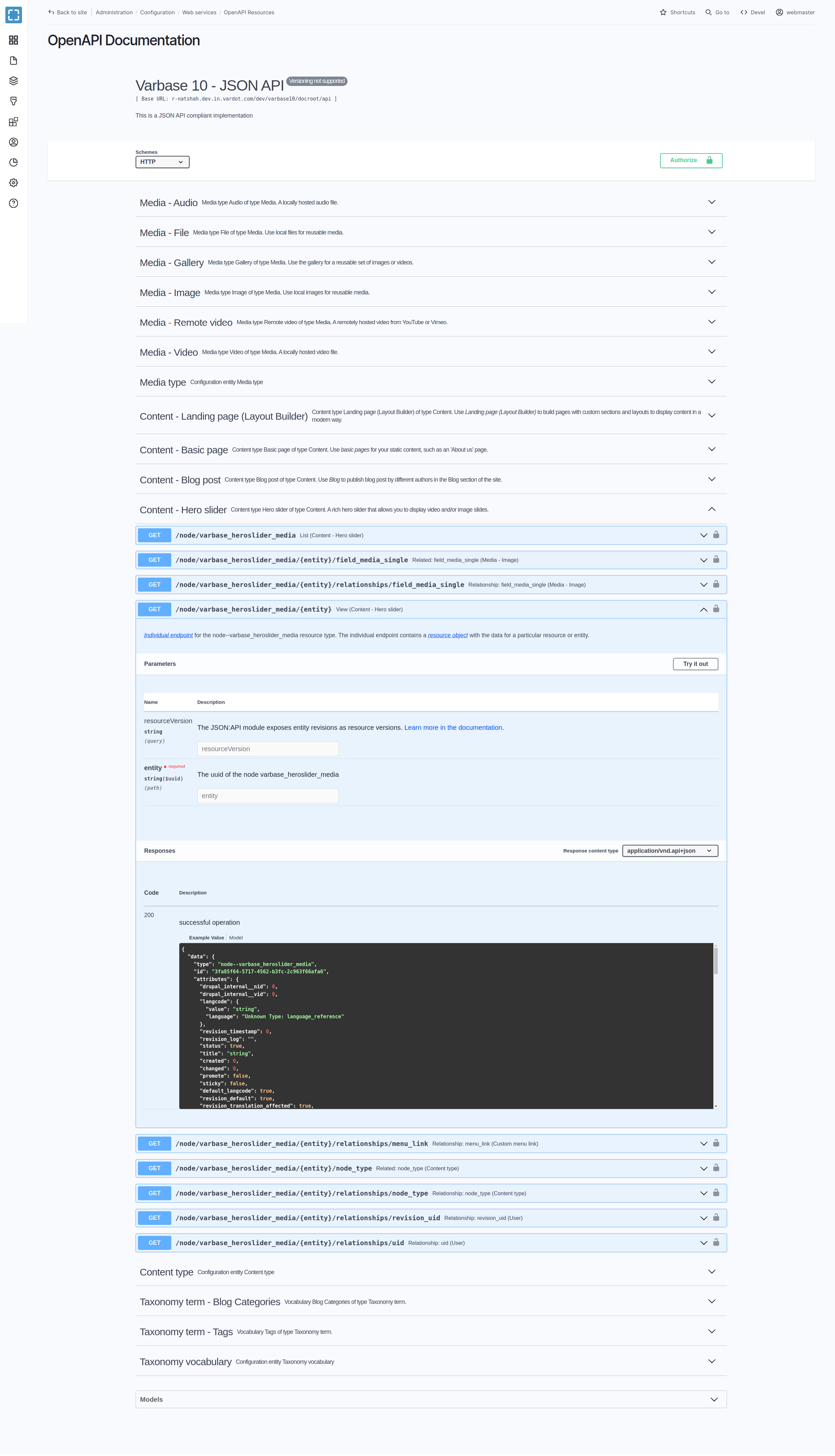Viewport: 835px width, 1456px height.
Task: Expand the Media type section
Action: point(431,382)
